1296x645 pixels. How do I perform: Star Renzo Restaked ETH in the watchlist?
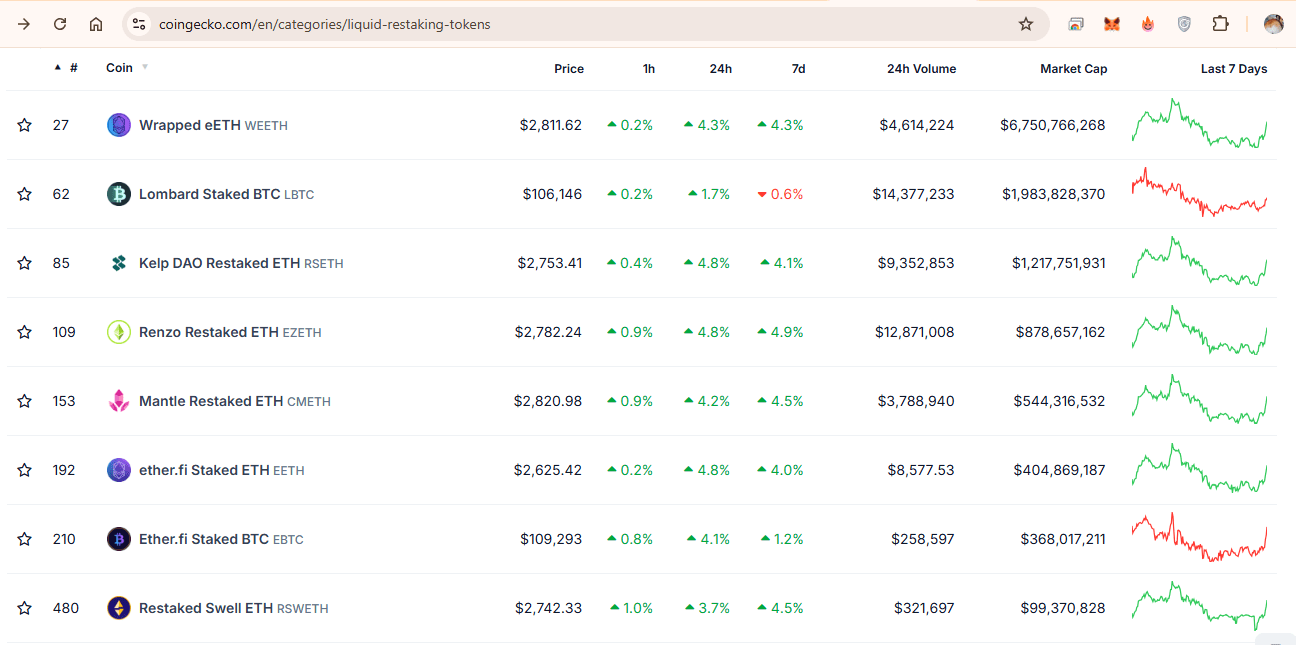click(24, 332)
